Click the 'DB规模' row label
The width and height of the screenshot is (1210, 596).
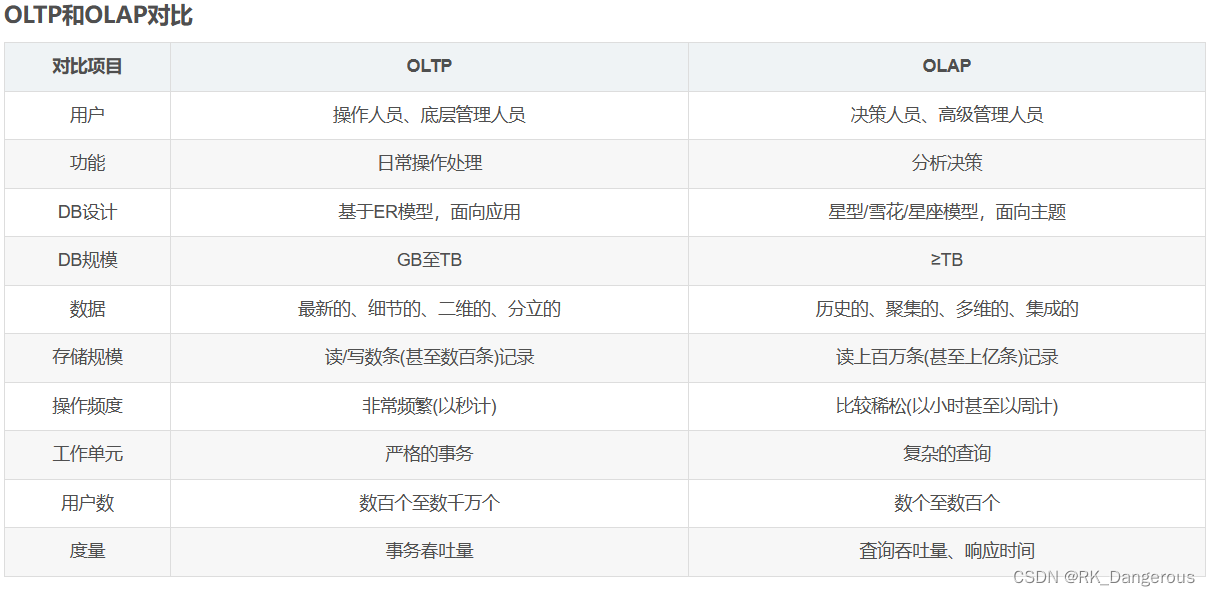click(87, 260)
